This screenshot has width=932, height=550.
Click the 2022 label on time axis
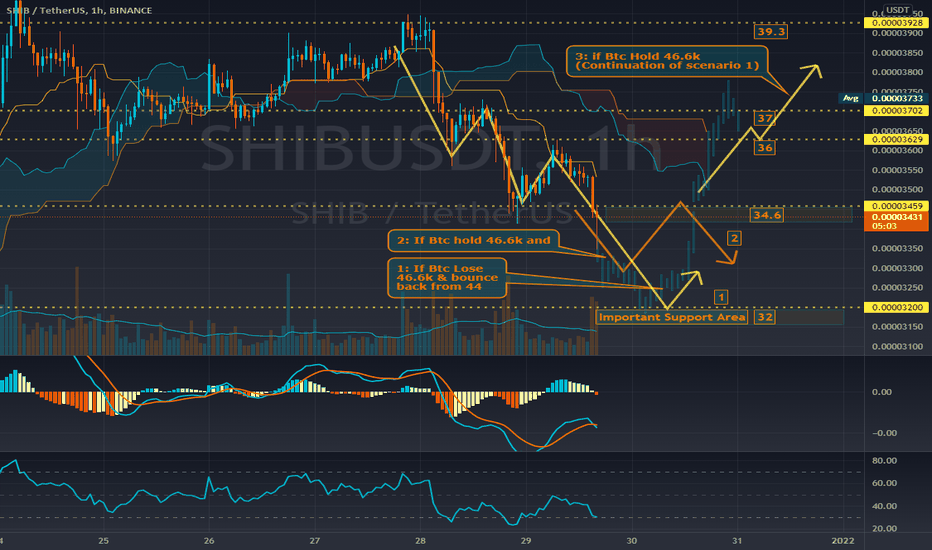click(x=843, y=540)
